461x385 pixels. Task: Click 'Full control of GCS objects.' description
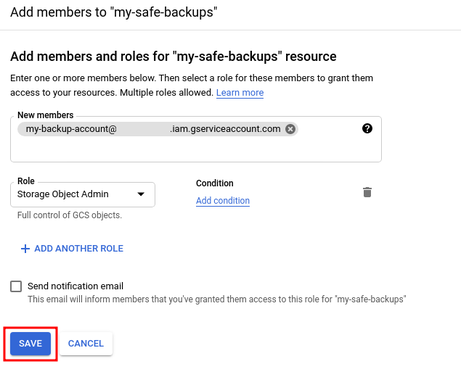(69, 215)
